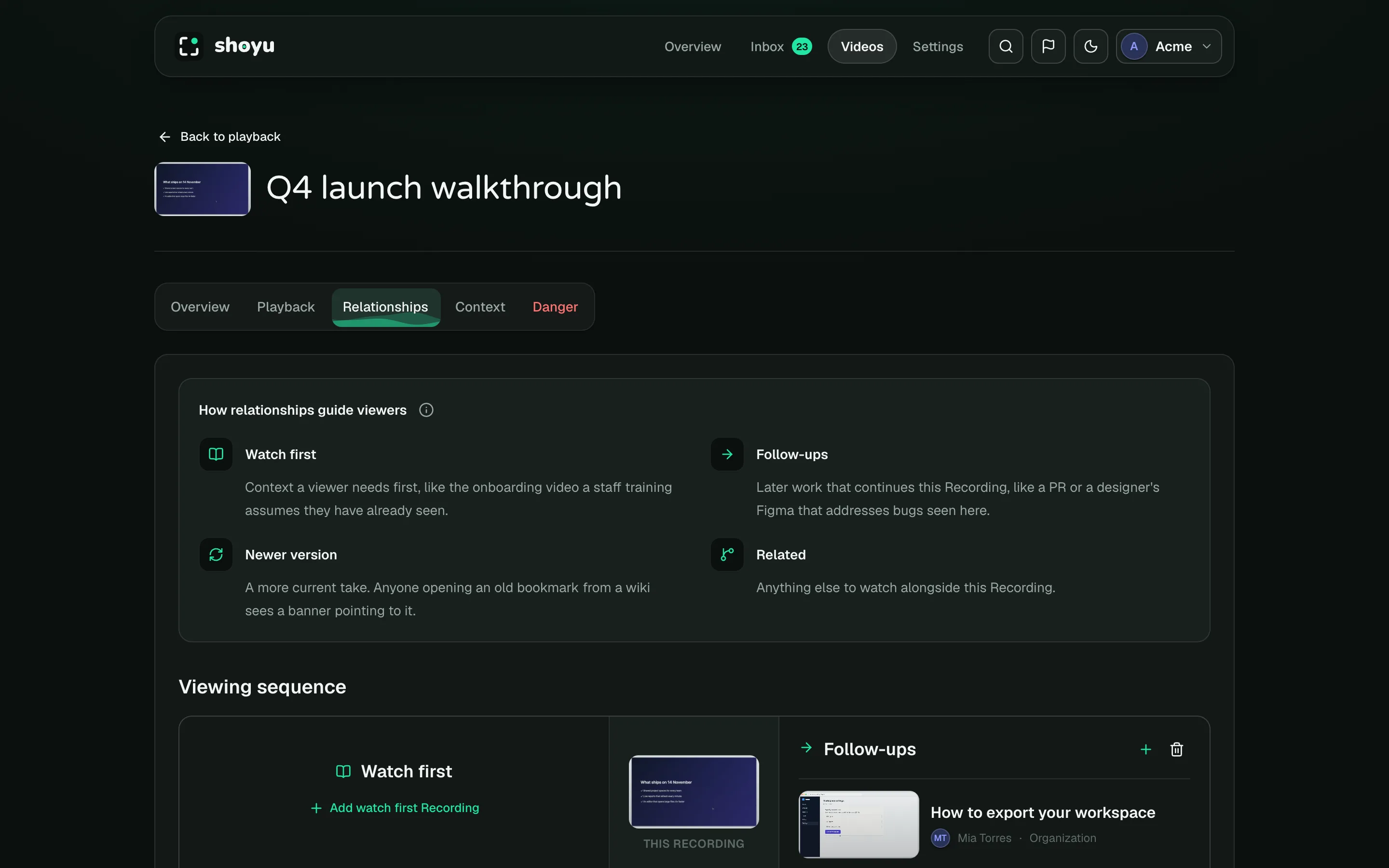This screenshot has width=1389, height=868.
Task: Open This Recording thumbnail
Action: 694,791
